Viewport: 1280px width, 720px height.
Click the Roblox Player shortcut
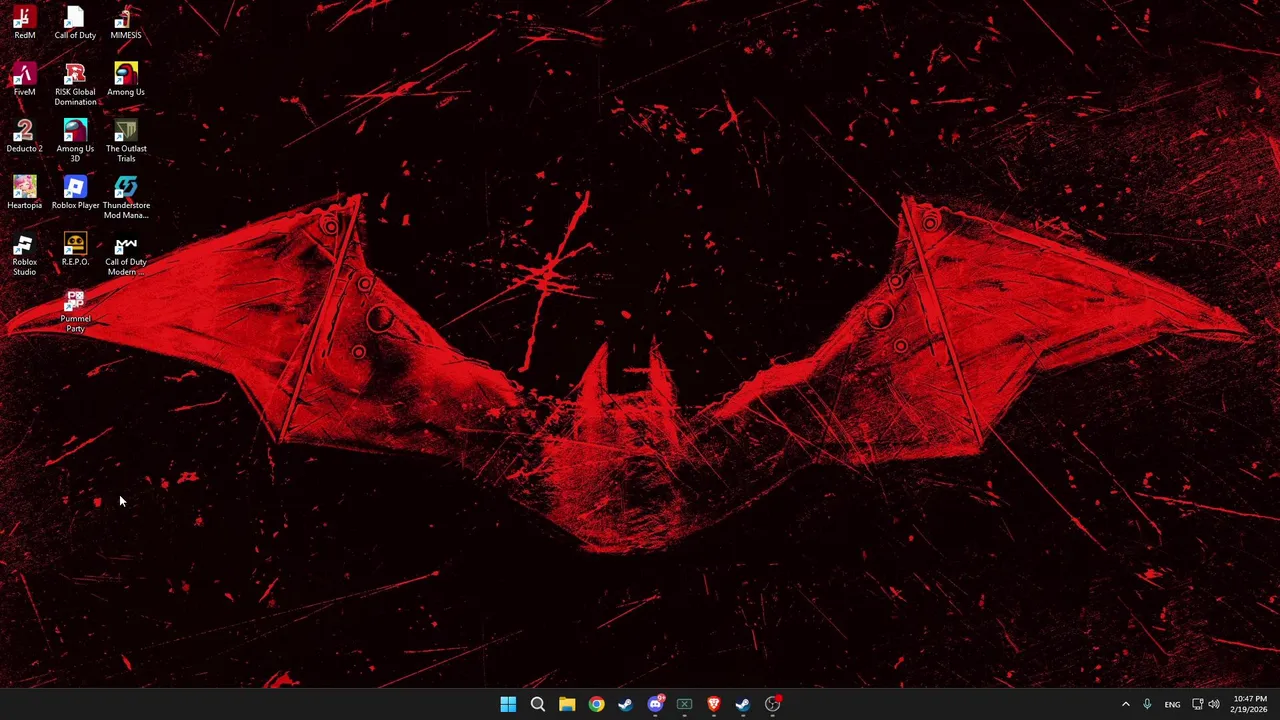click(75, 194)
